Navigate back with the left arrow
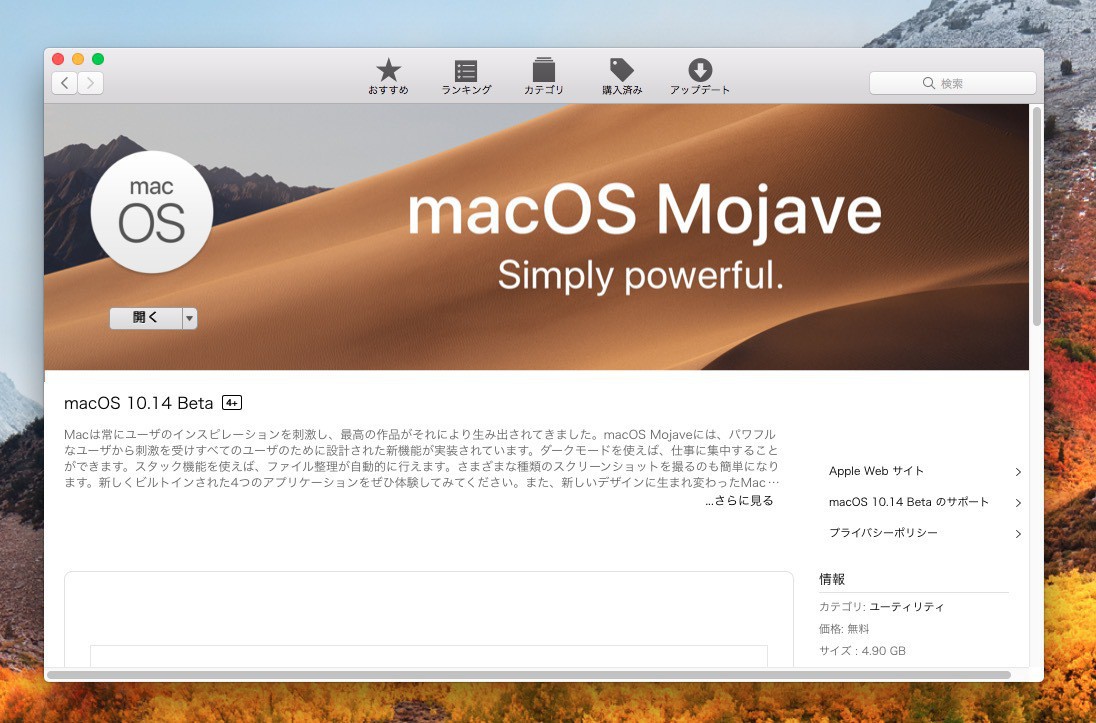 coord(64,83)
